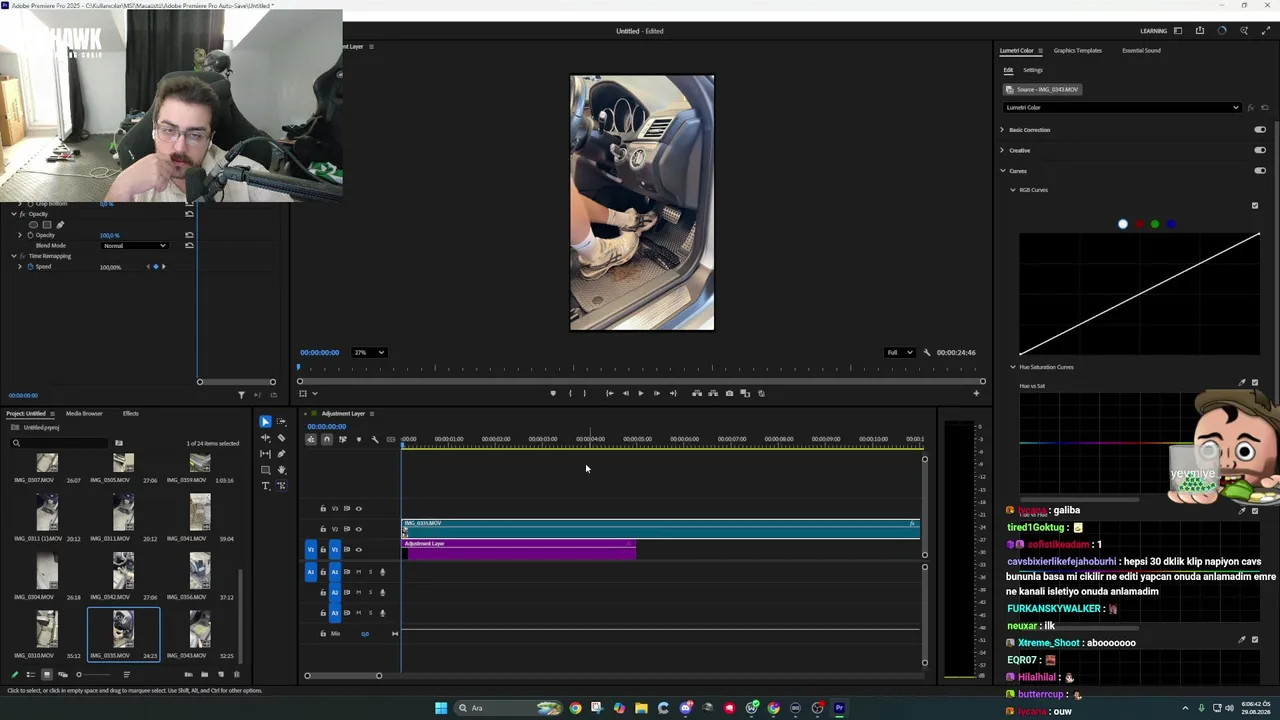The width and height of the screenshot is (1280, 720).
Task: Select the Rectangle tool
Action: [265, 470]
